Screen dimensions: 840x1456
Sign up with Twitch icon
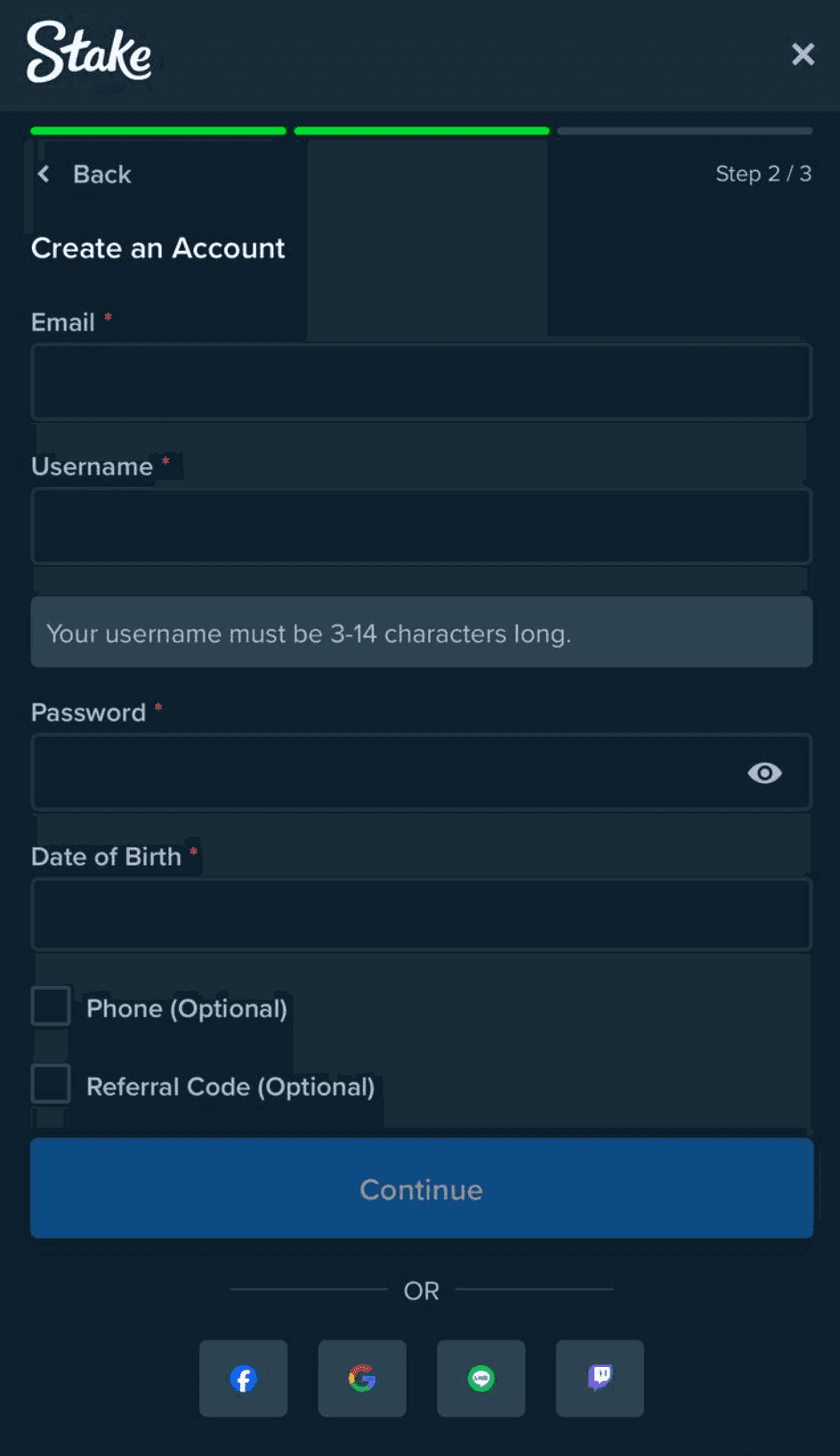[600, 1379]
